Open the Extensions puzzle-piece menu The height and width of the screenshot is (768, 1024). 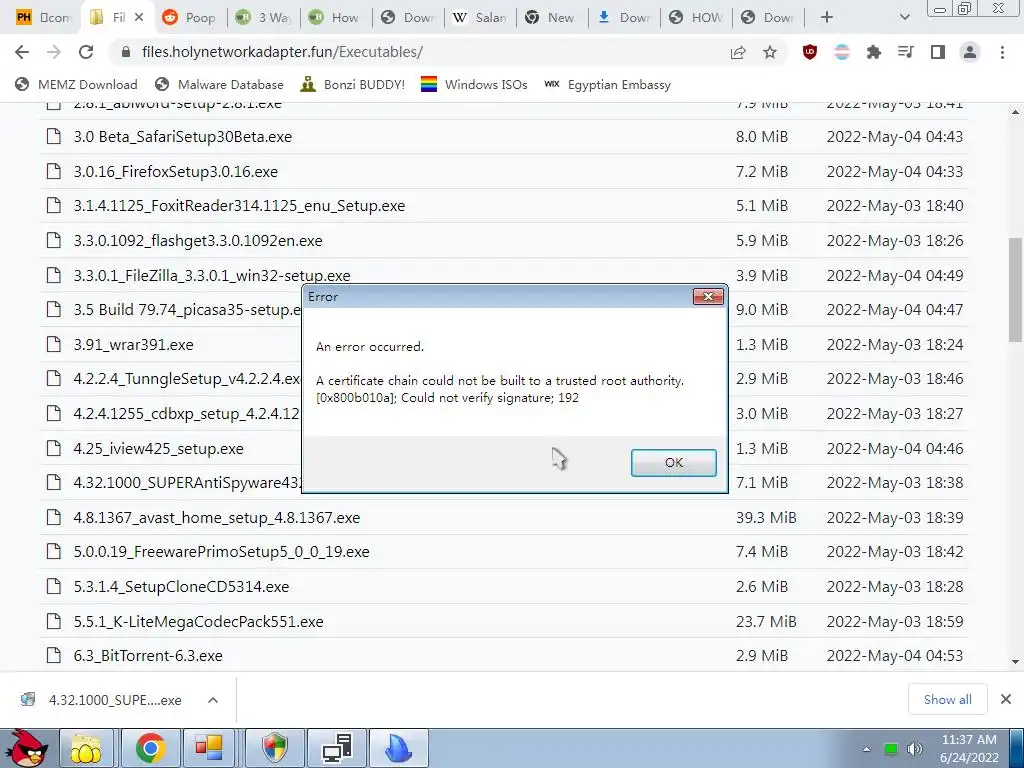coord(874,52)
